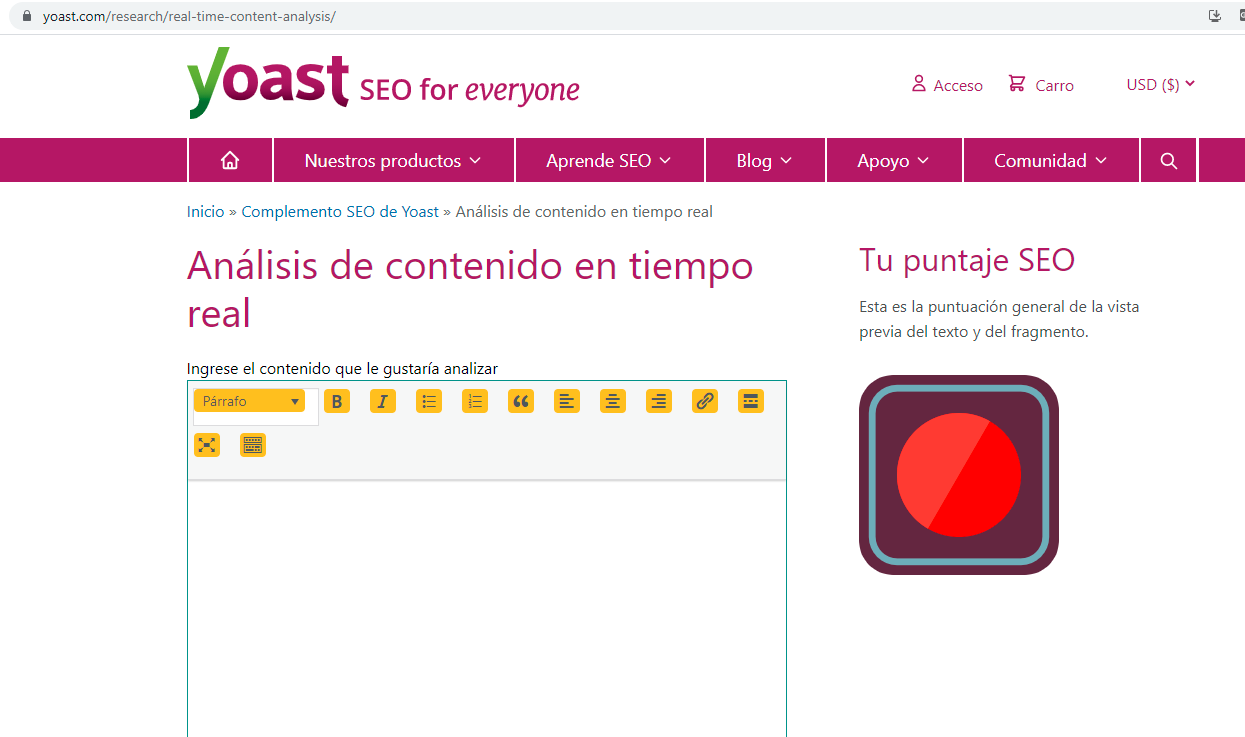Image resolution: width=1245 pixels, height=737 pixels.
Task: Follow the Inicio breadcrumb link
Action: point(206,212)
